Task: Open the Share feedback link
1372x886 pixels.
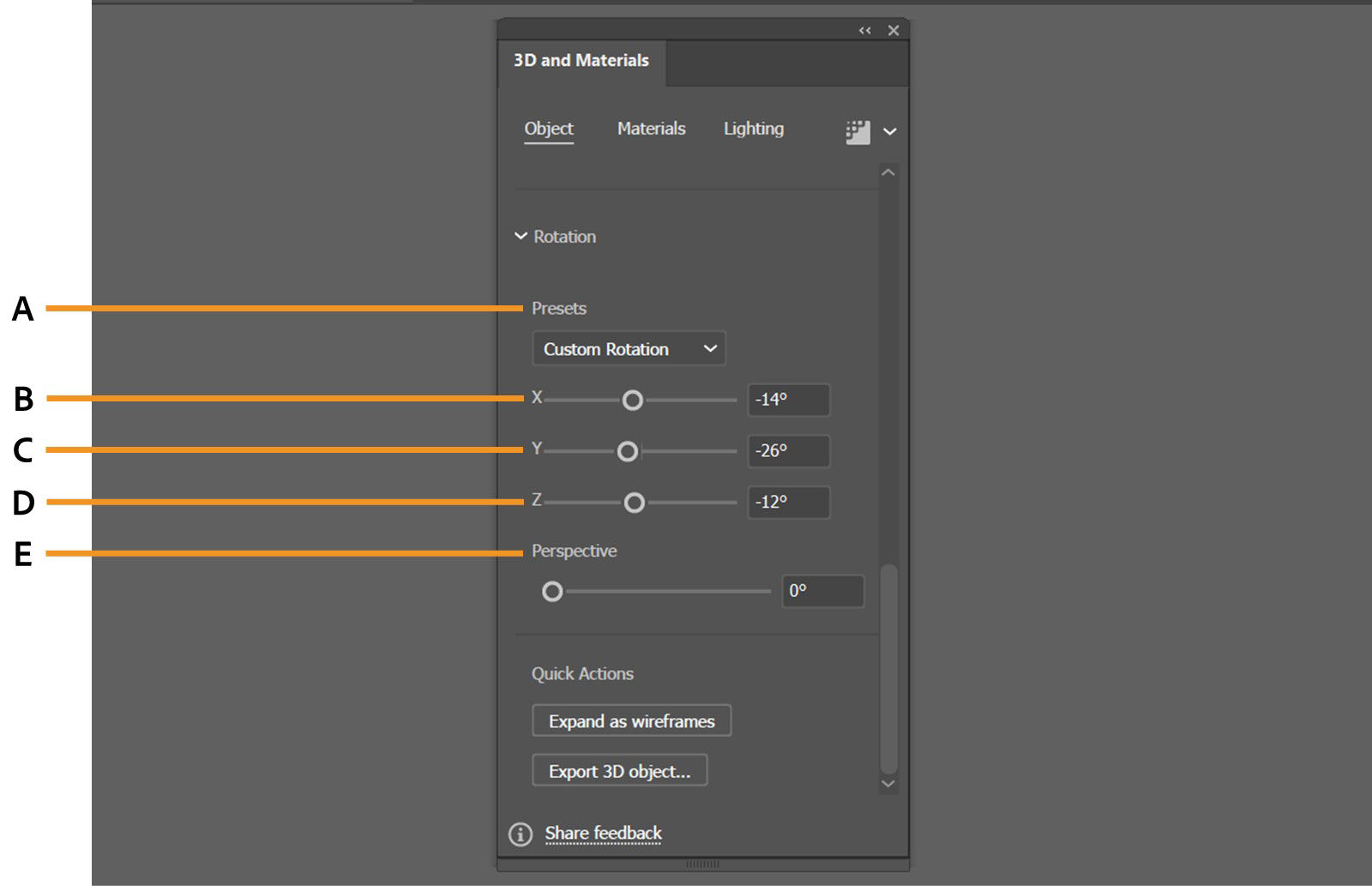Action: pyautogui.click(x=603, y=833)
